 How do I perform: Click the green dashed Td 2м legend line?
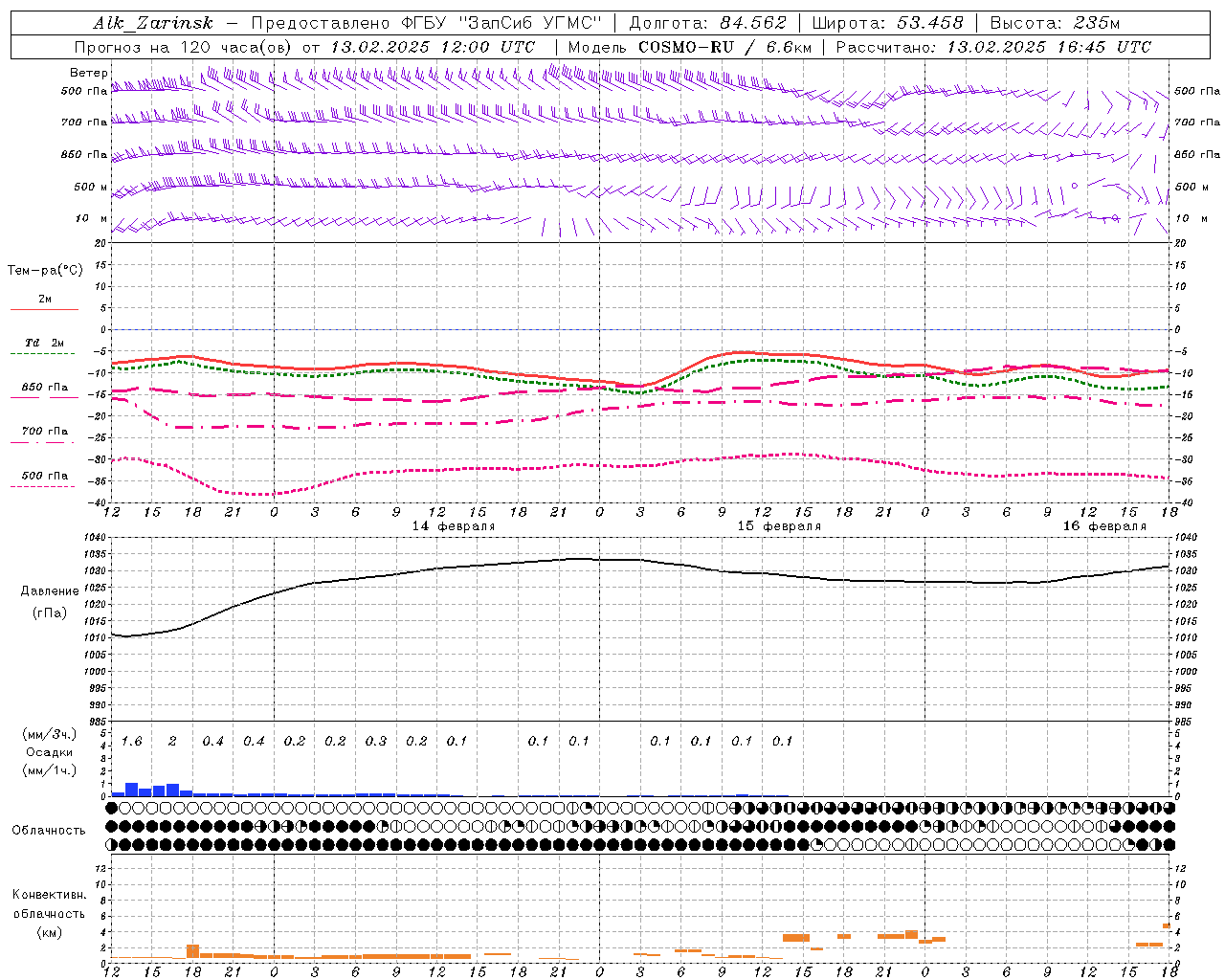click(x=44, y=354)
